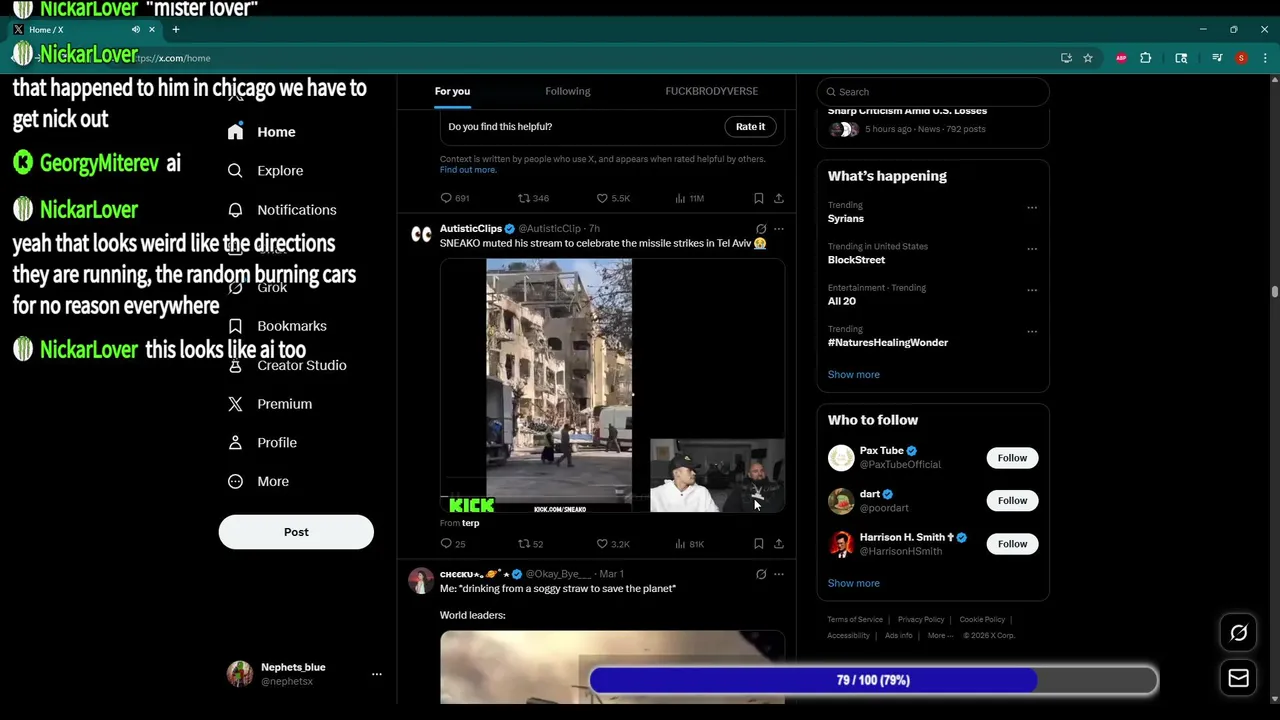Follow Pax Tube
The image size is (1280, 720).
click(1012, 458)
